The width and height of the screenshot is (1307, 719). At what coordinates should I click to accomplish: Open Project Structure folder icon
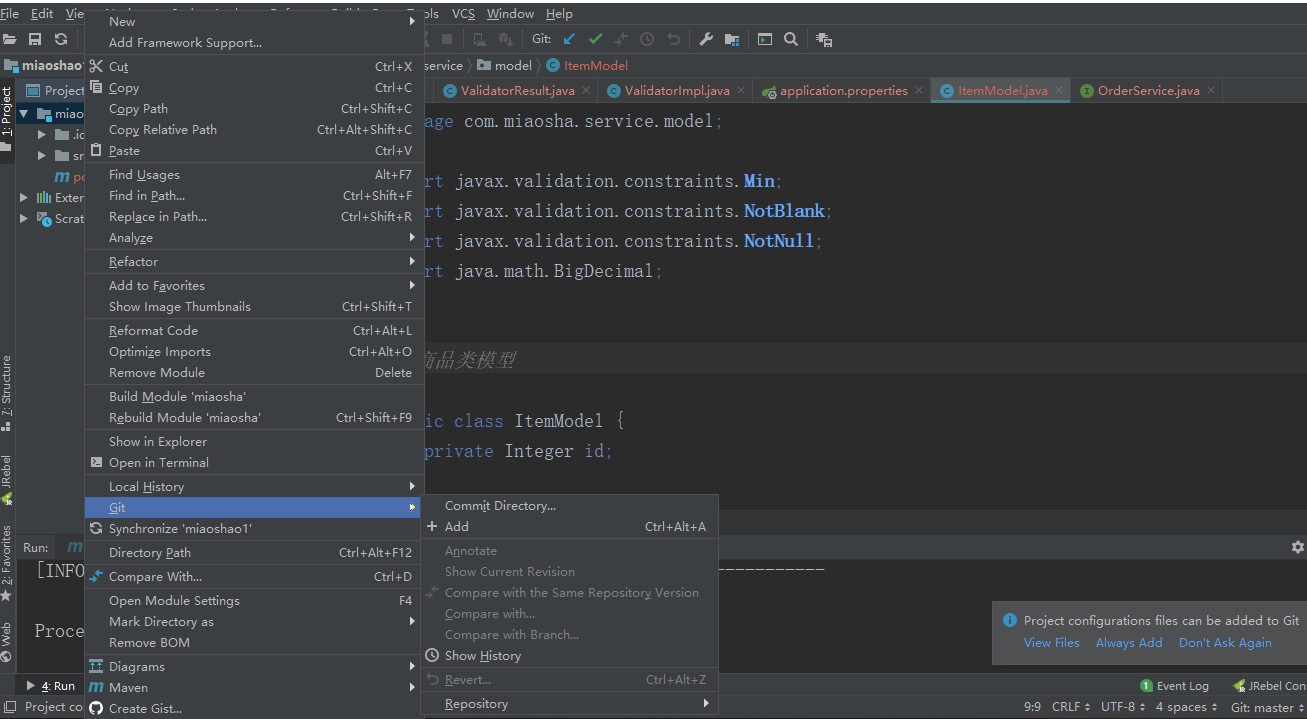coord(732,39)
